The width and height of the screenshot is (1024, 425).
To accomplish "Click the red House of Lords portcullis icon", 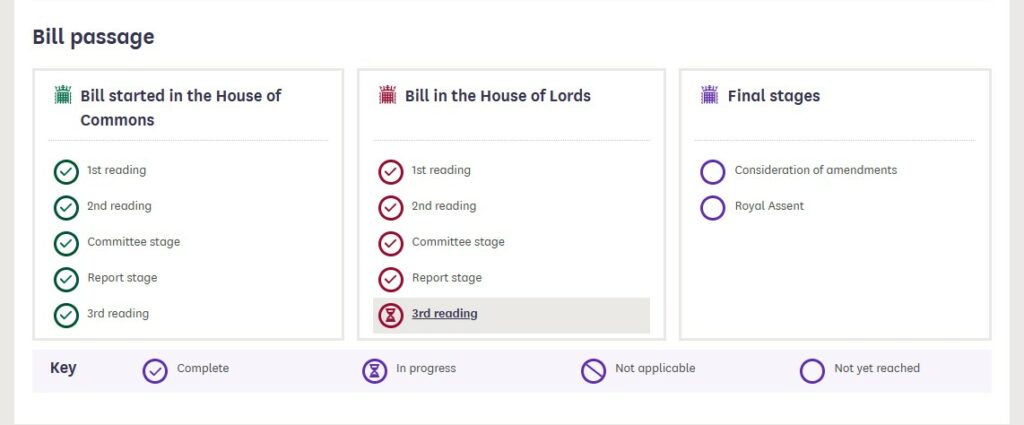I will point(387,95).
